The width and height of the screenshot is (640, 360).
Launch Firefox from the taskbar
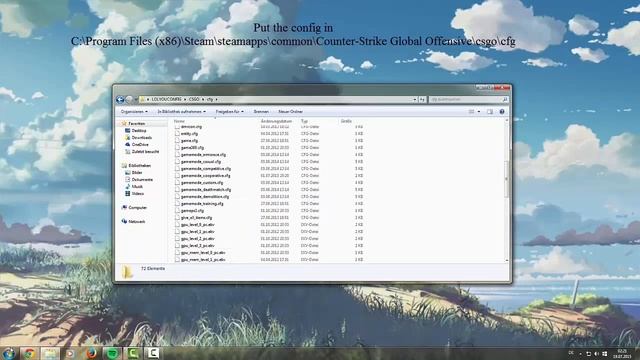point(91,353)
